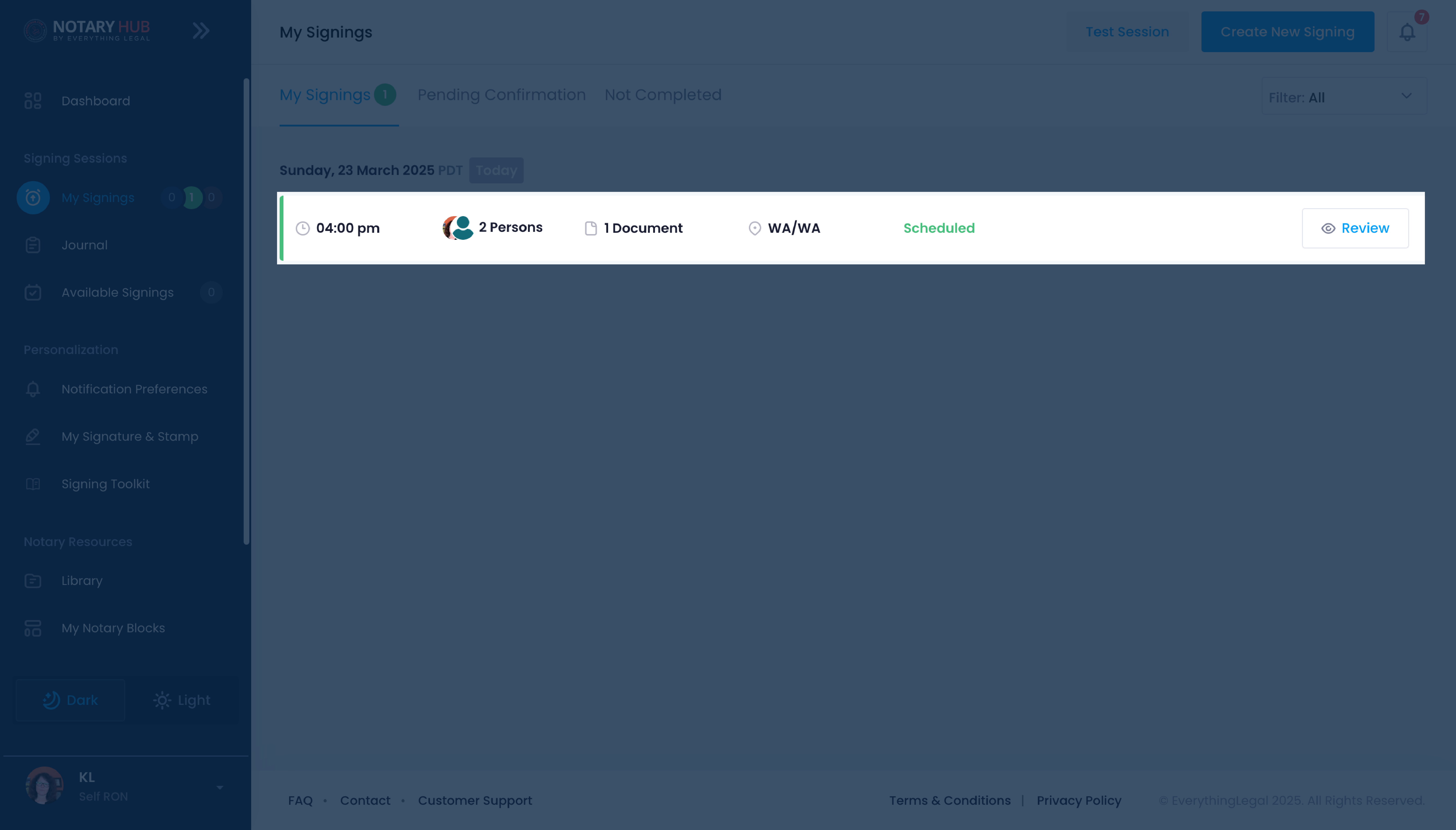
Task: Click Create New Signing button
Action: [1287, 32]
